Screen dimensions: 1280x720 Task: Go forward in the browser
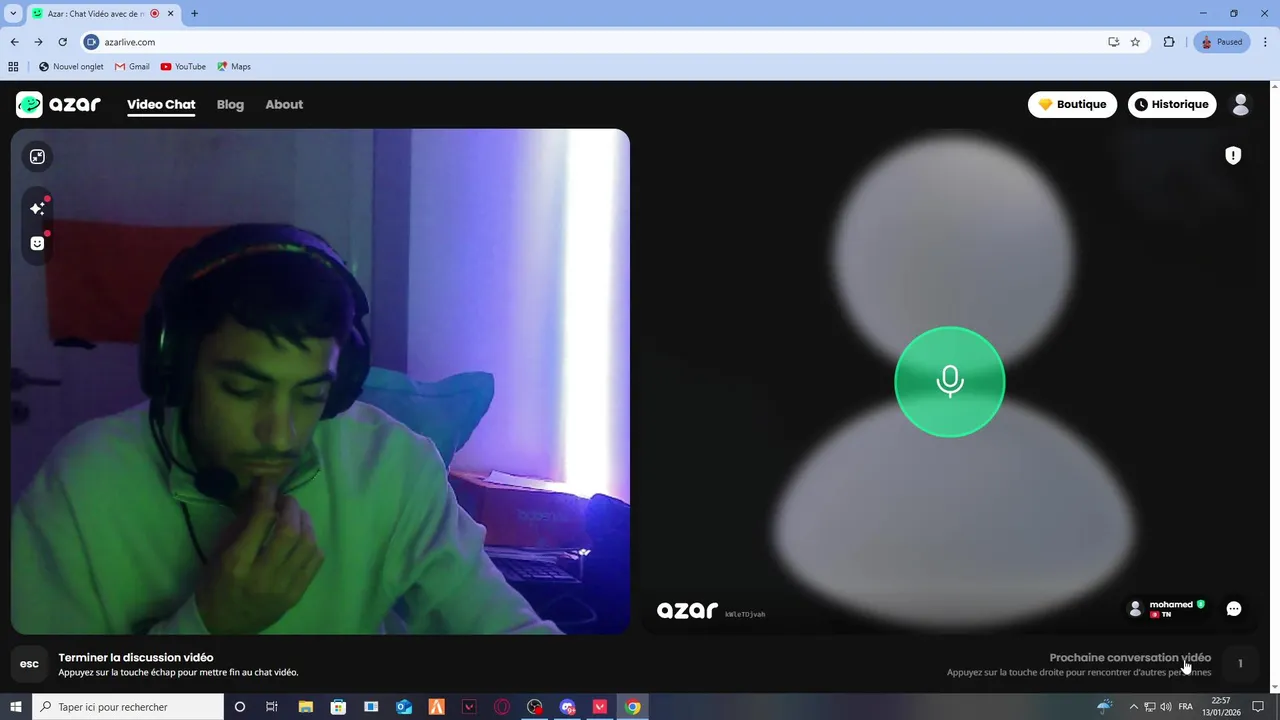pyautogui.click(x=38, y=42)
